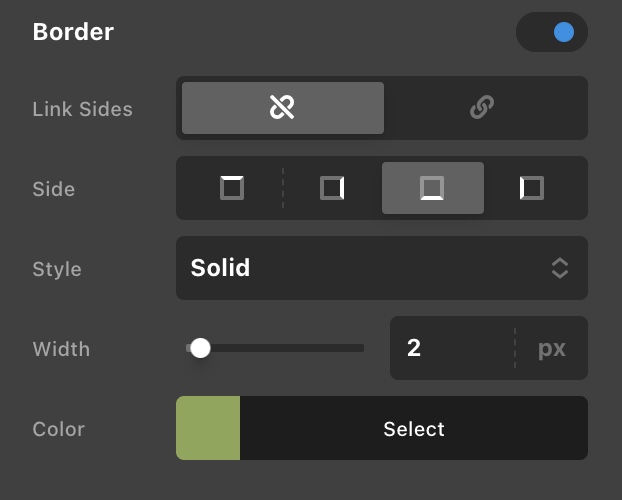The image size is (622, 500).
Task: Open the px unit selector
Action: point(552,348)
